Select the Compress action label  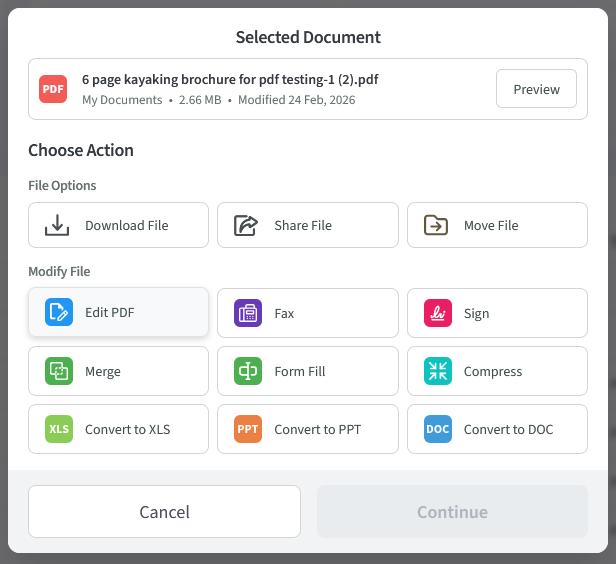[x=492, y=371]
